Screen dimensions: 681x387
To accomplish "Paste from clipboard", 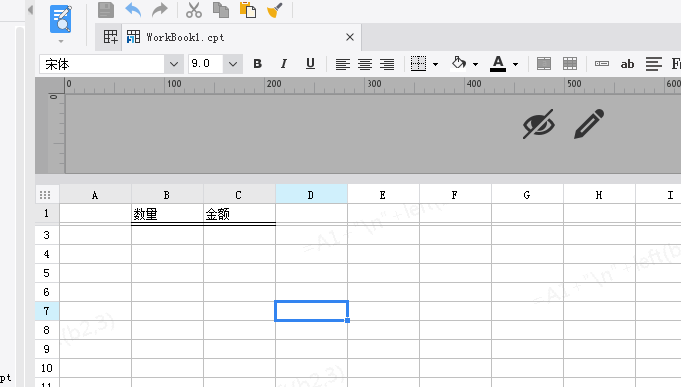I will (x=248, y=10).
